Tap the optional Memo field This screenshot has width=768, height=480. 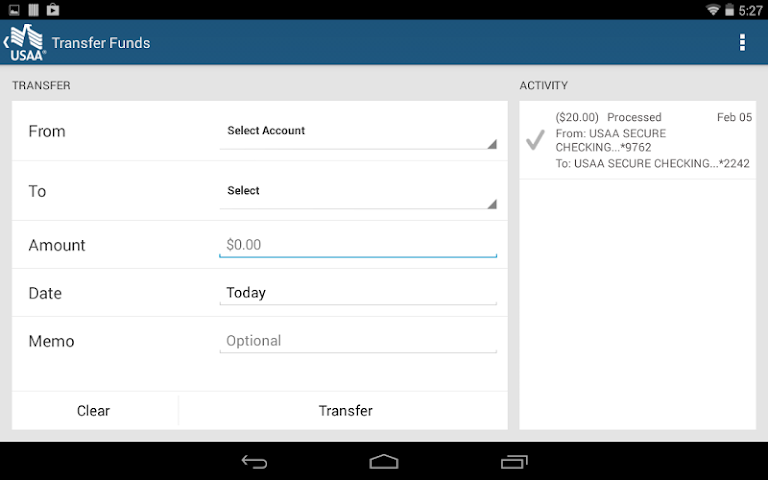click(358, 341)
